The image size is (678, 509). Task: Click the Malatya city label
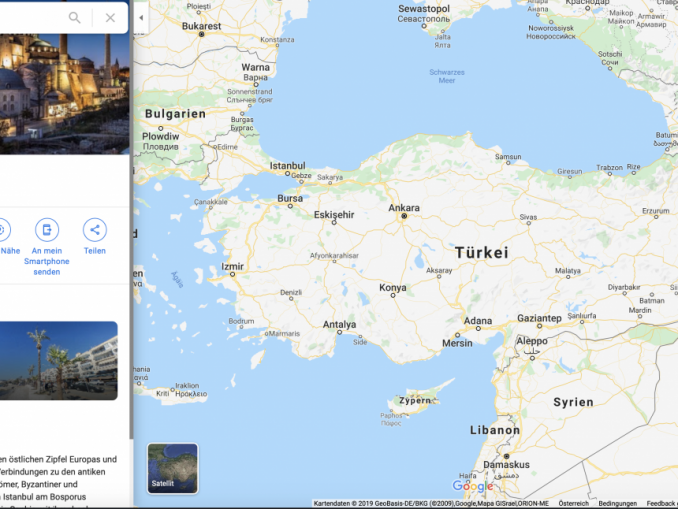tap(568, 271)
